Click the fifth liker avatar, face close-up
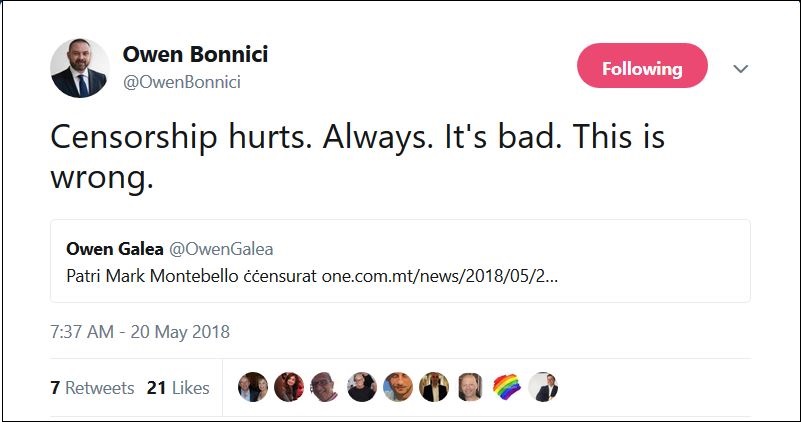Viewport: 801px width, 424px height. (398, 387)
